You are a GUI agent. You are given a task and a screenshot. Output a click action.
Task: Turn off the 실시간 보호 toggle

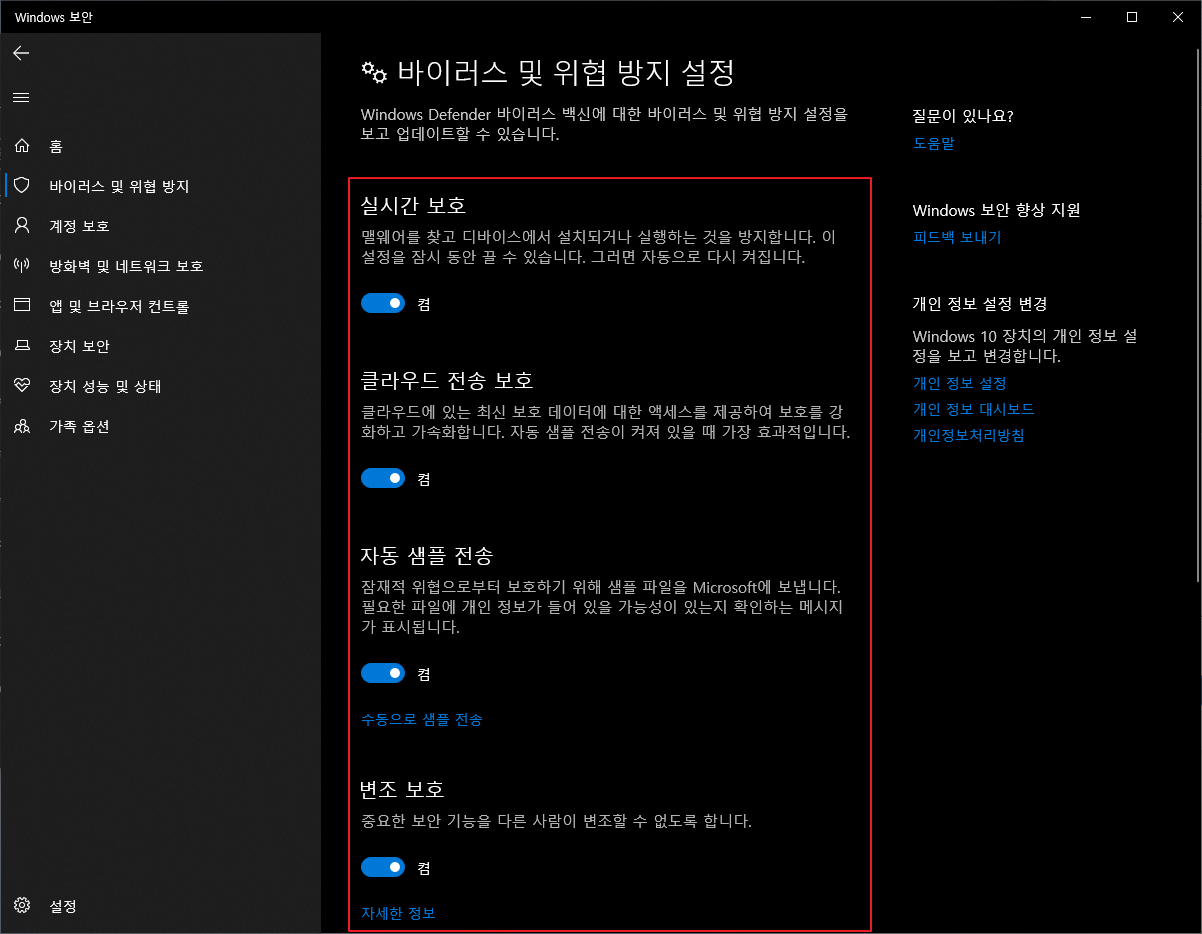click(x=383, y=303)
